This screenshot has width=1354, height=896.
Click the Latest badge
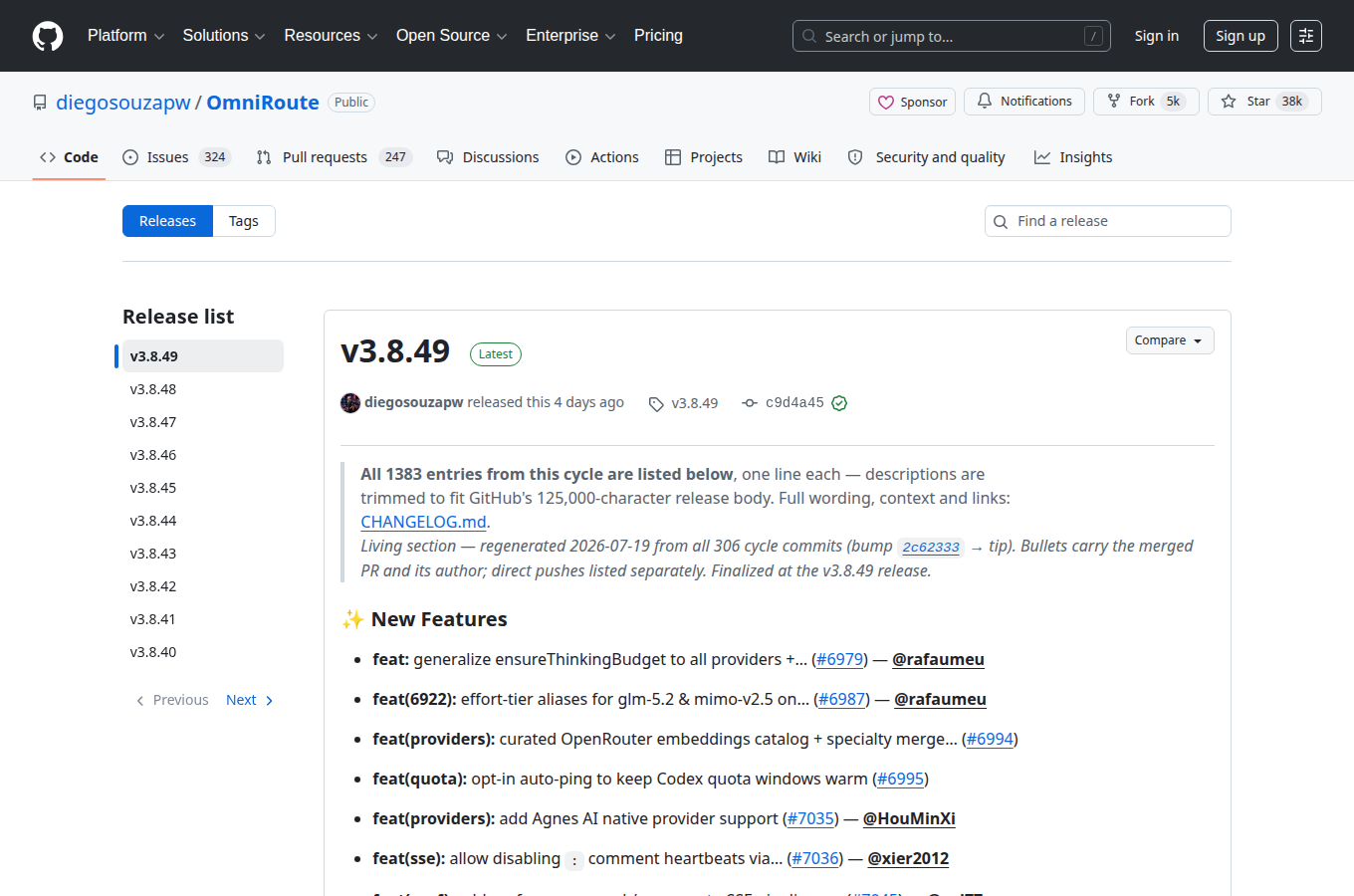[496, 354]
